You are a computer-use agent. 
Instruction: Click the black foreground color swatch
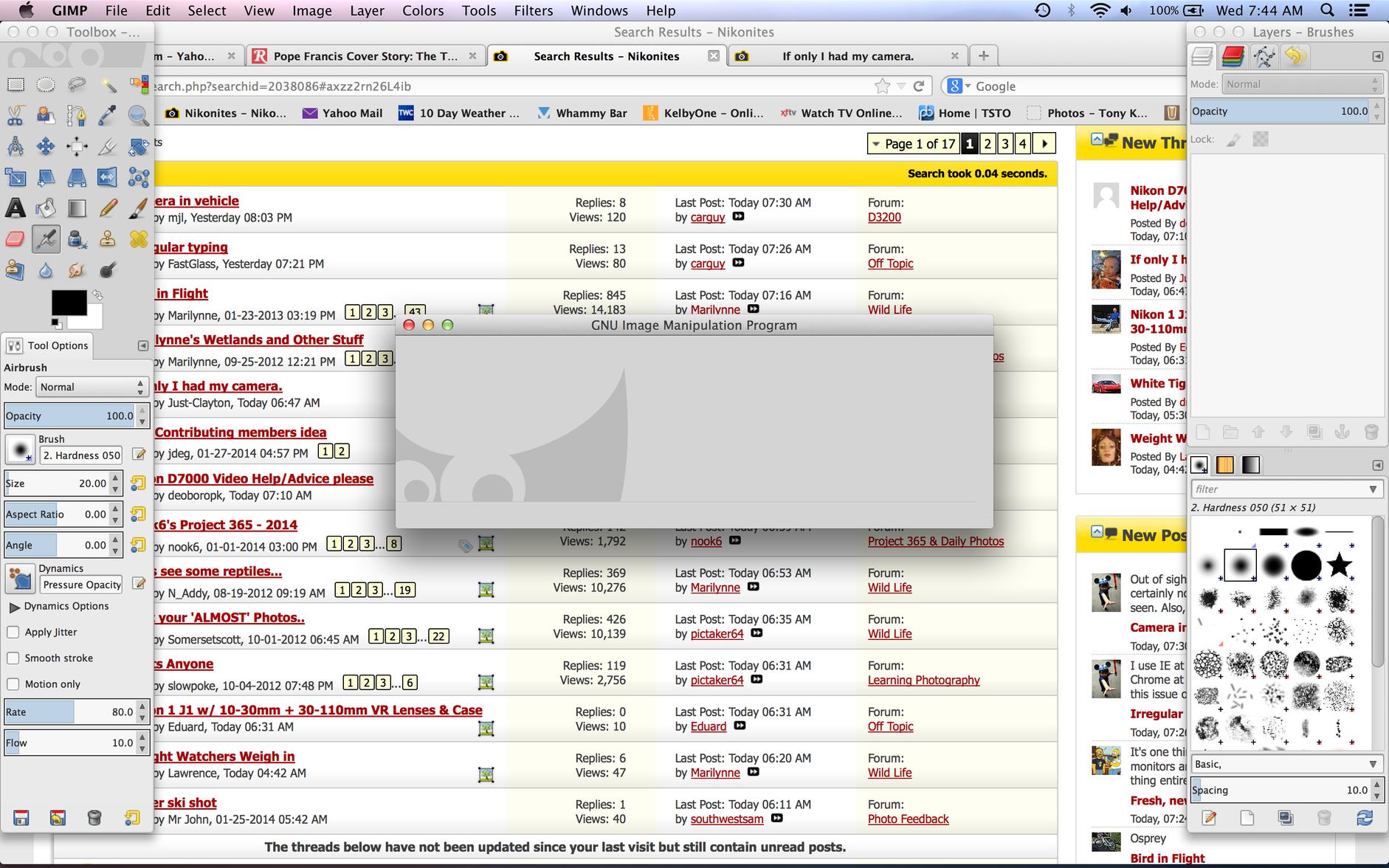(x=69, y=303)
